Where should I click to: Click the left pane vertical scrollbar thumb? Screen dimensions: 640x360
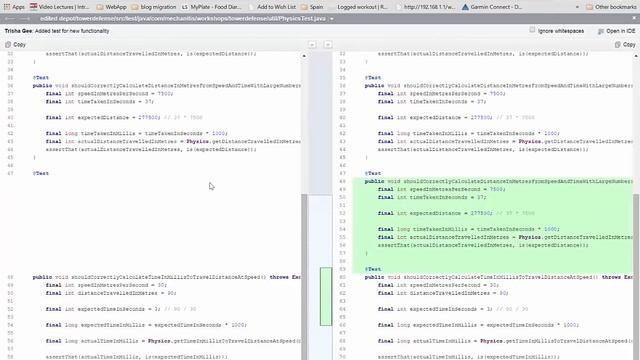click(x=304, y=277)
